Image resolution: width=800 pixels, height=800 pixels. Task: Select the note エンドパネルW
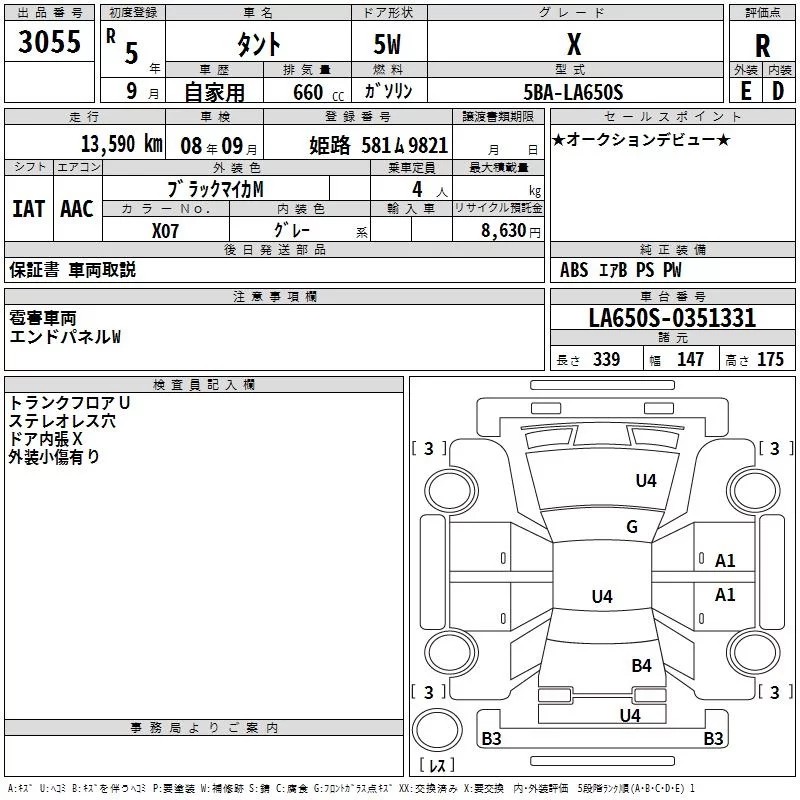pyautogui.click(x=65, y=337)
